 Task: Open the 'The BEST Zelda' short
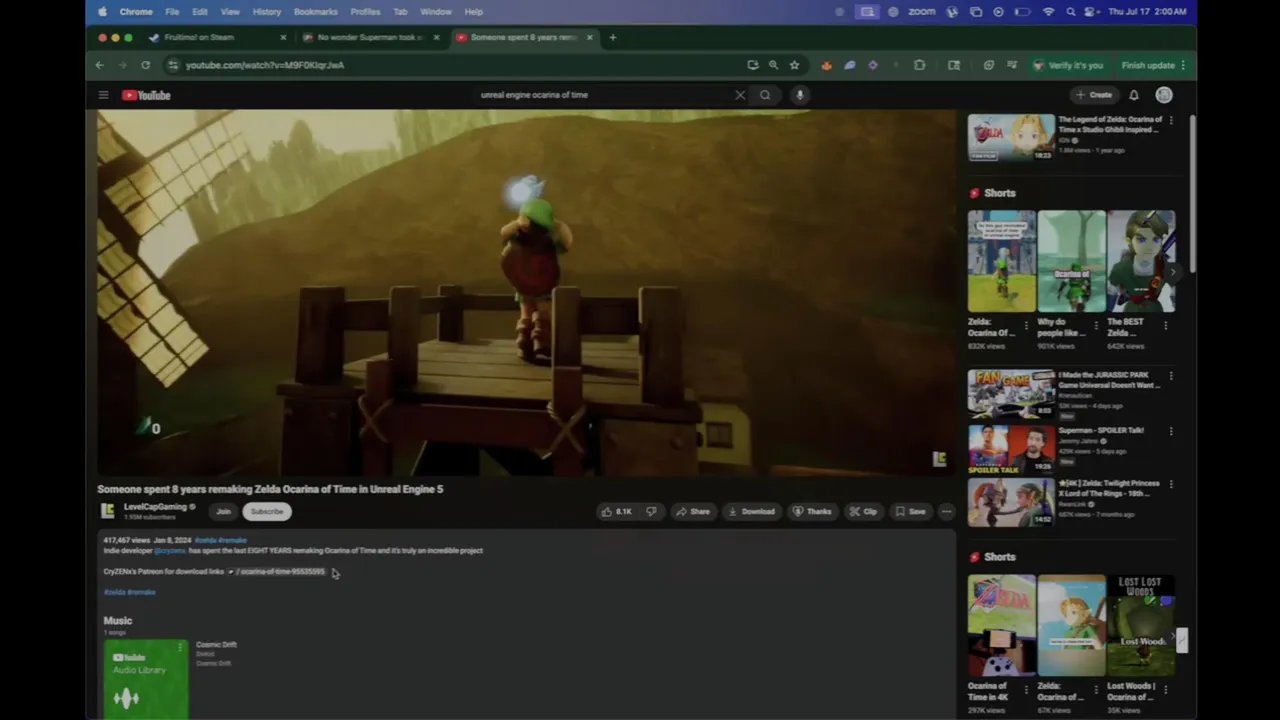pyautogui.click(x=1141, y=261)
